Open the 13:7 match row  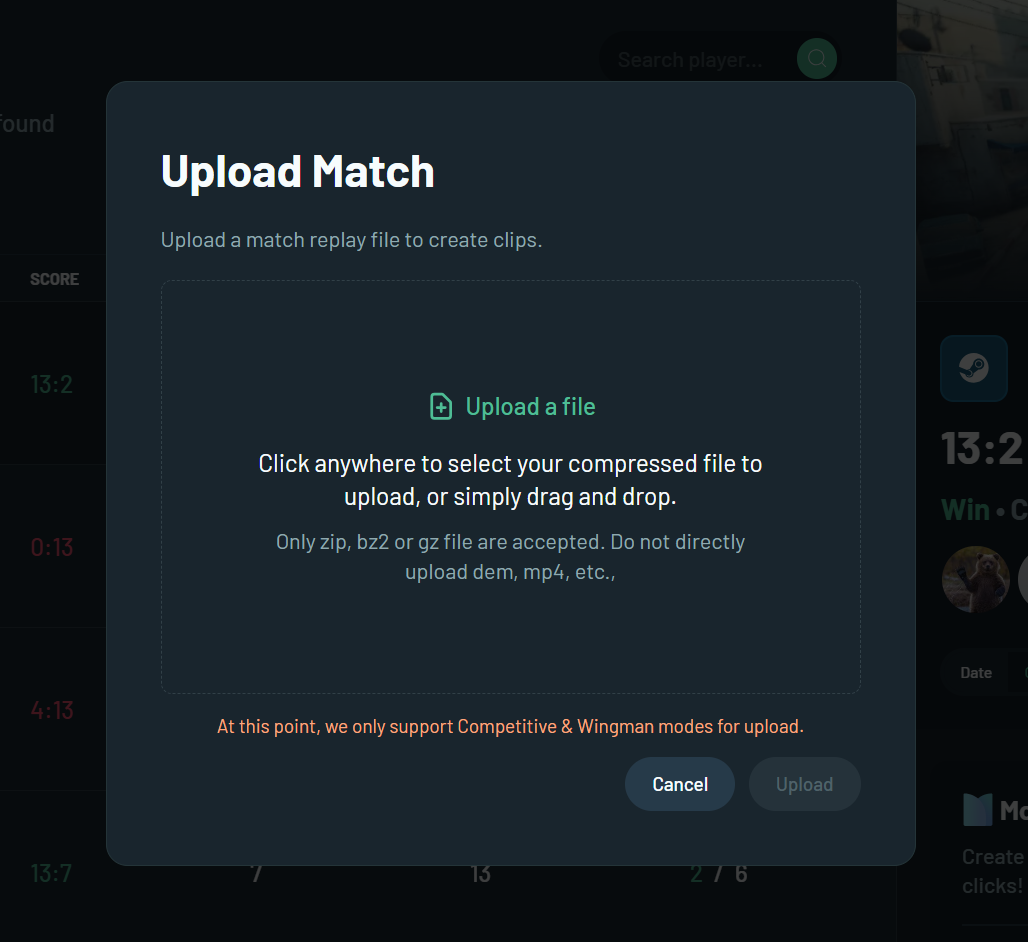coord(52,873)
